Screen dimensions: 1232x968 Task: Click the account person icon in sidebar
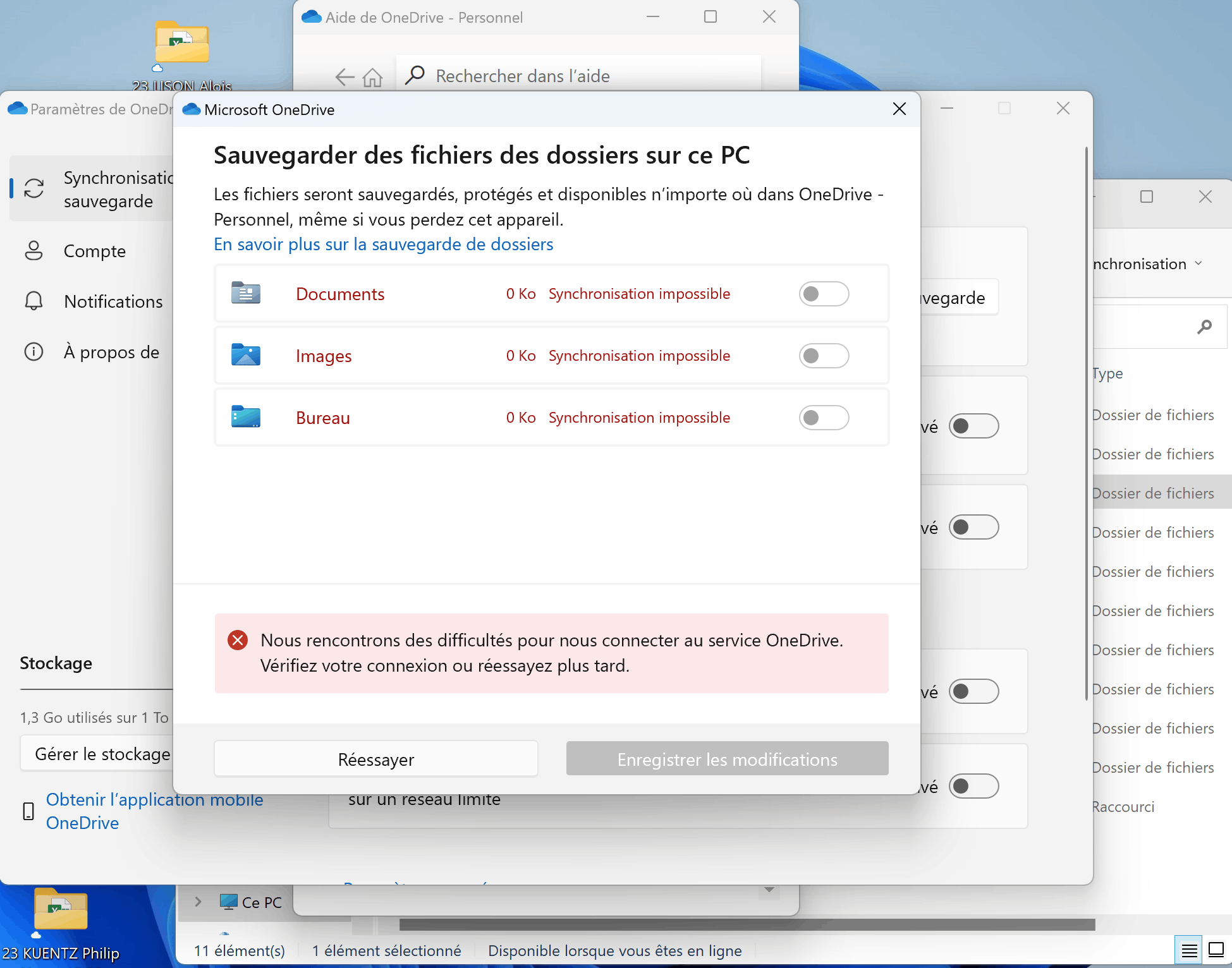(x=34, y=251)
